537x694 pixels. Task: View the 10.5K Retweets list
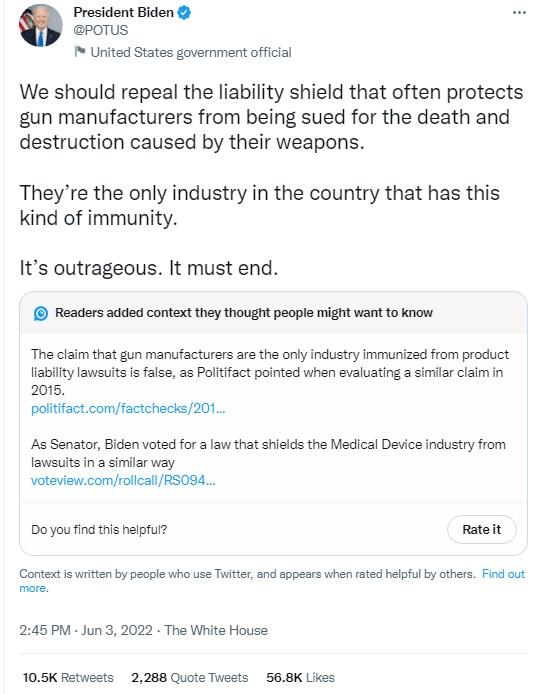pyautogui.click(x=68, y=677)
